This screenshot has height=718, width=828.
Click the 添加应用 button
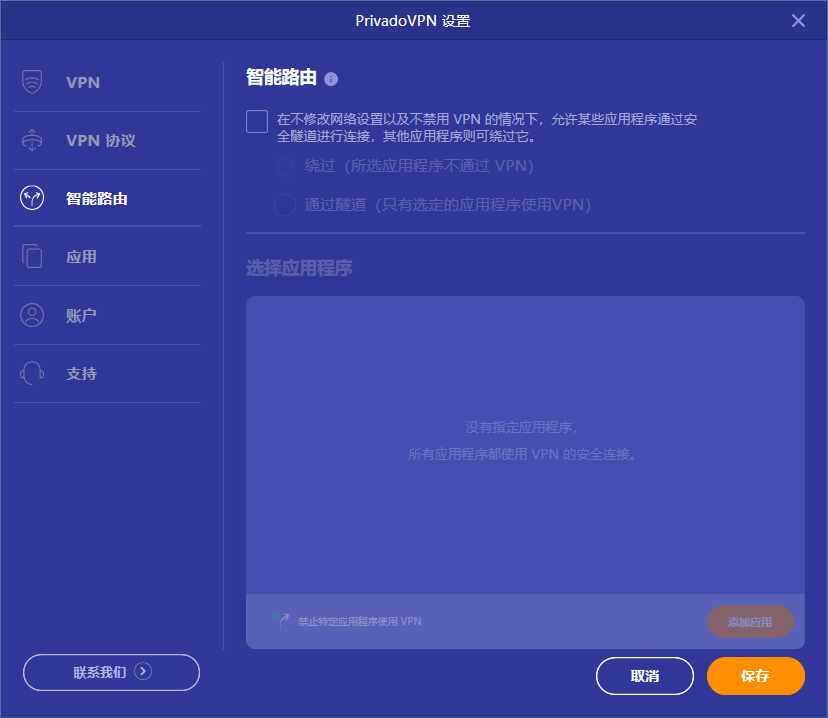point(750,621)
